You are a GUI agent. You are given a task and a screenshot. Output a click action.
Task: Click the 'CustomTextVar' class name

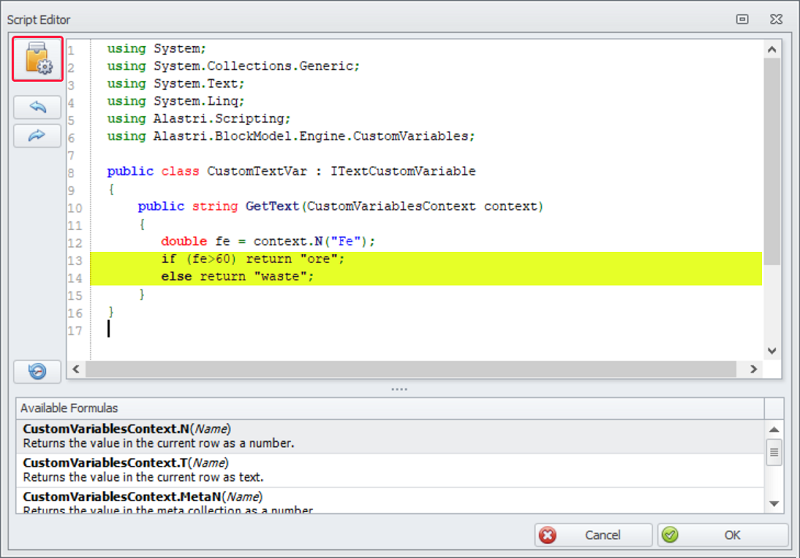click(x=257, y=171)
